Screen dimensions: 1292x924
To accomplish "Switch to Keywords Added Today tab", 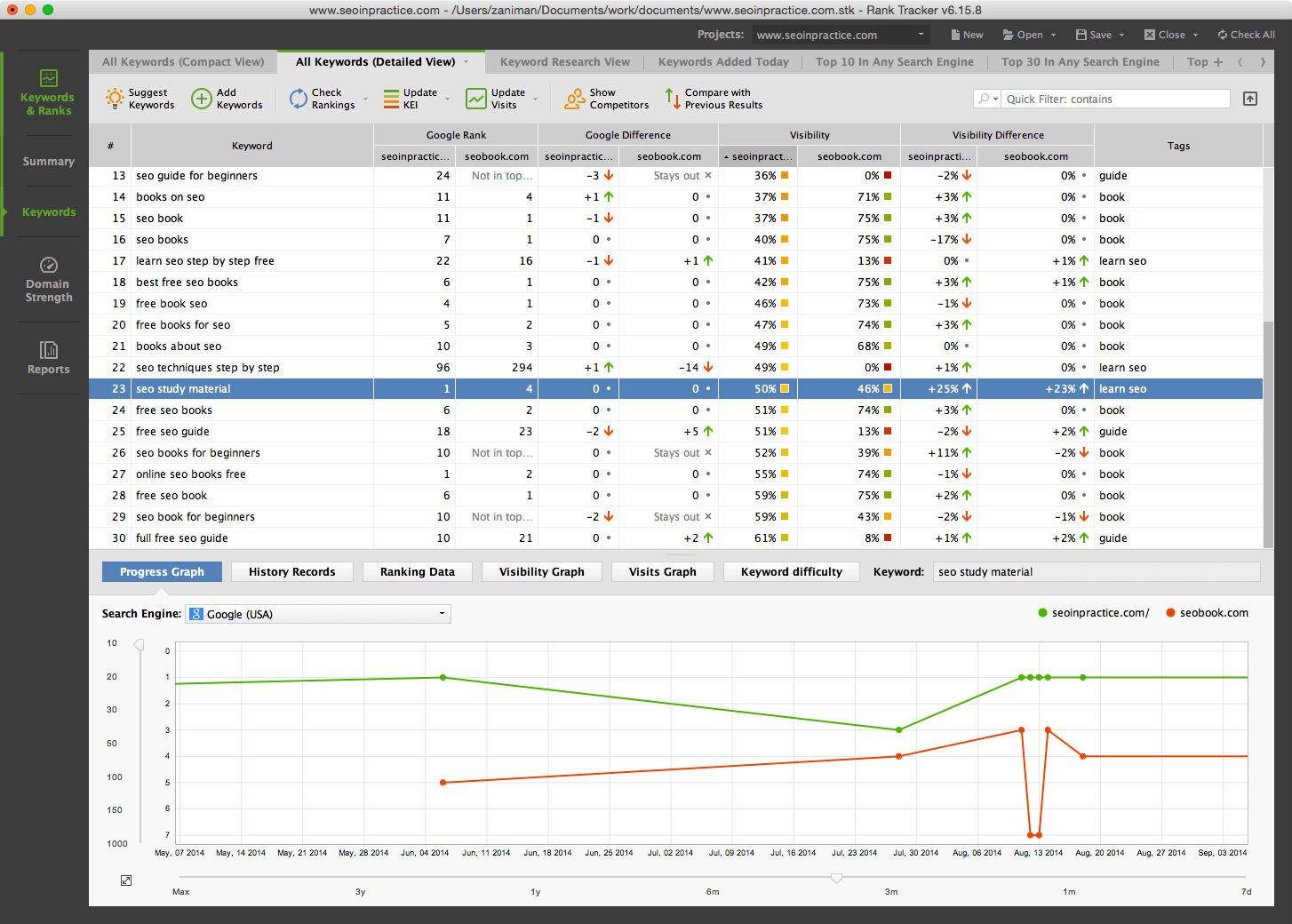I will coord(722,62).
